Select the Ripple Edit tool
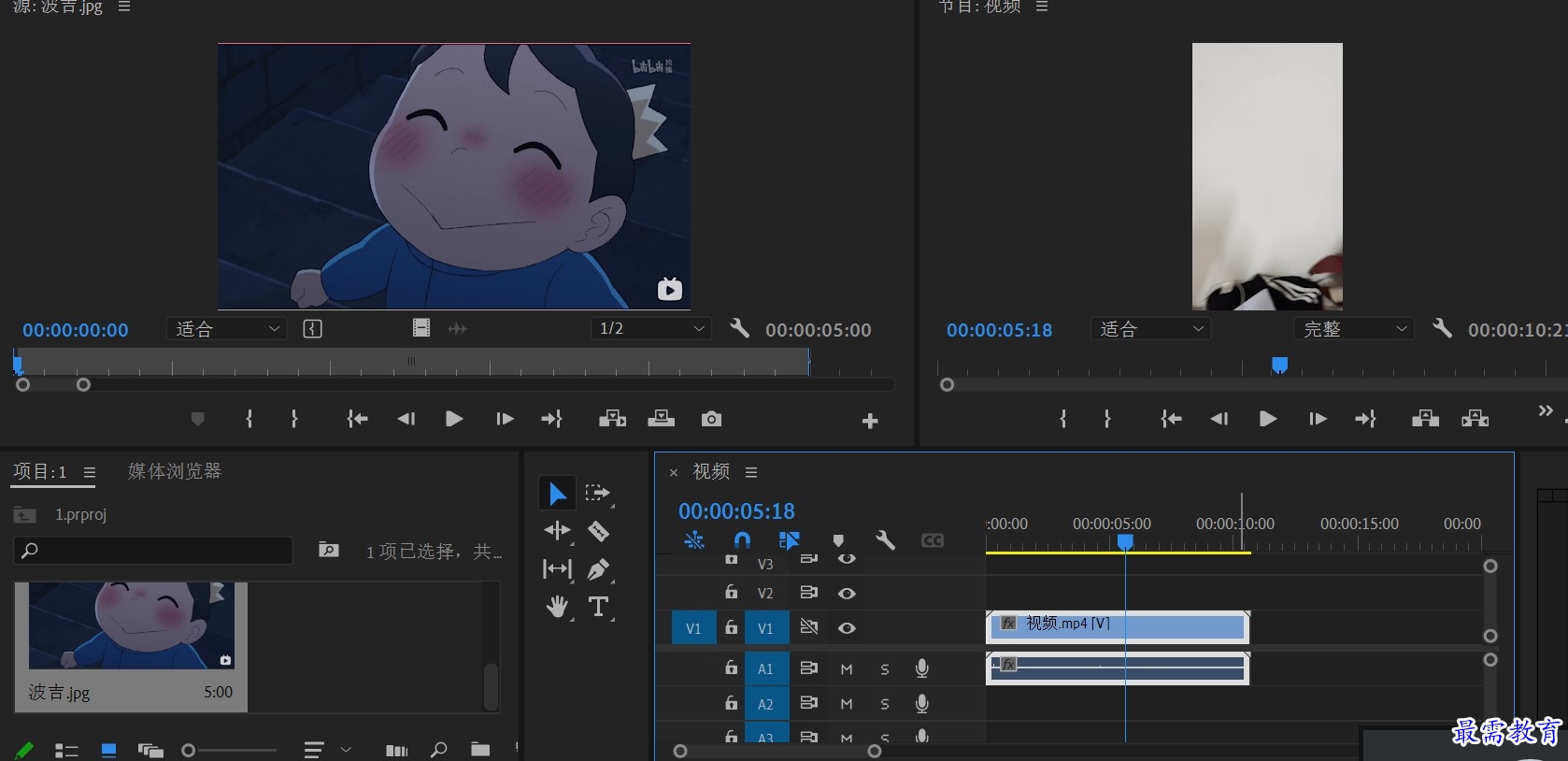The height and width of the screenshot is (761, 1568). pyautogui.click(x=557, y=531)
